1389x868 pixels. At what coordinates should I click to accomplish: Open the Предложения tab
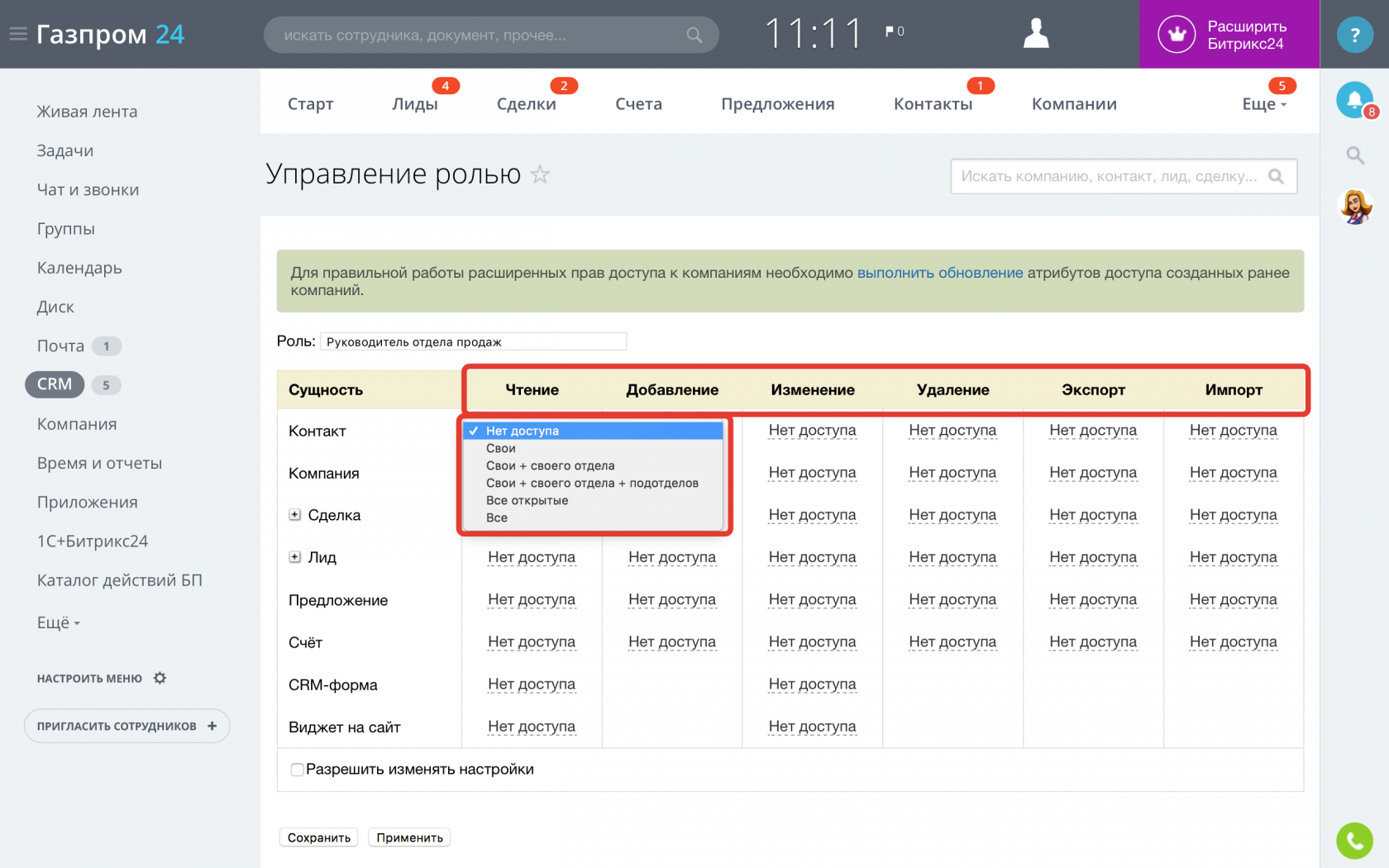pos(778,104)
